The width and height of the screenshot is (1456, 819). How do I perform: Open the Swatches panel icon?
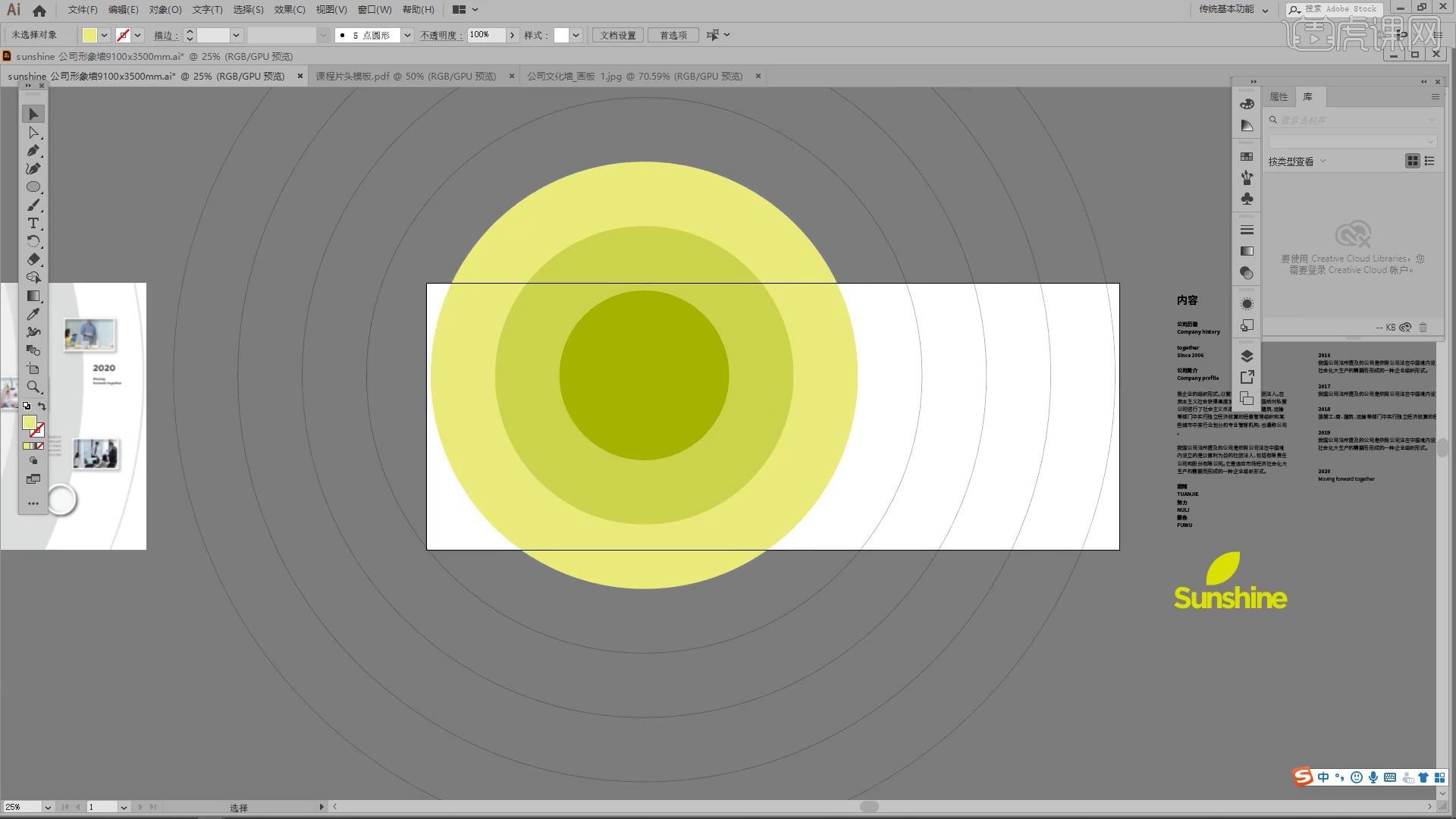point(1247,156)
